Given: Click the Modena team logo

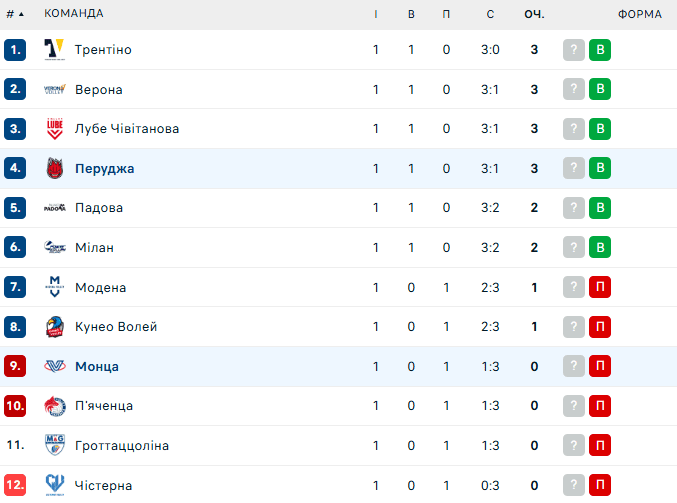Looking at the screenshot, I should (54, 287).
